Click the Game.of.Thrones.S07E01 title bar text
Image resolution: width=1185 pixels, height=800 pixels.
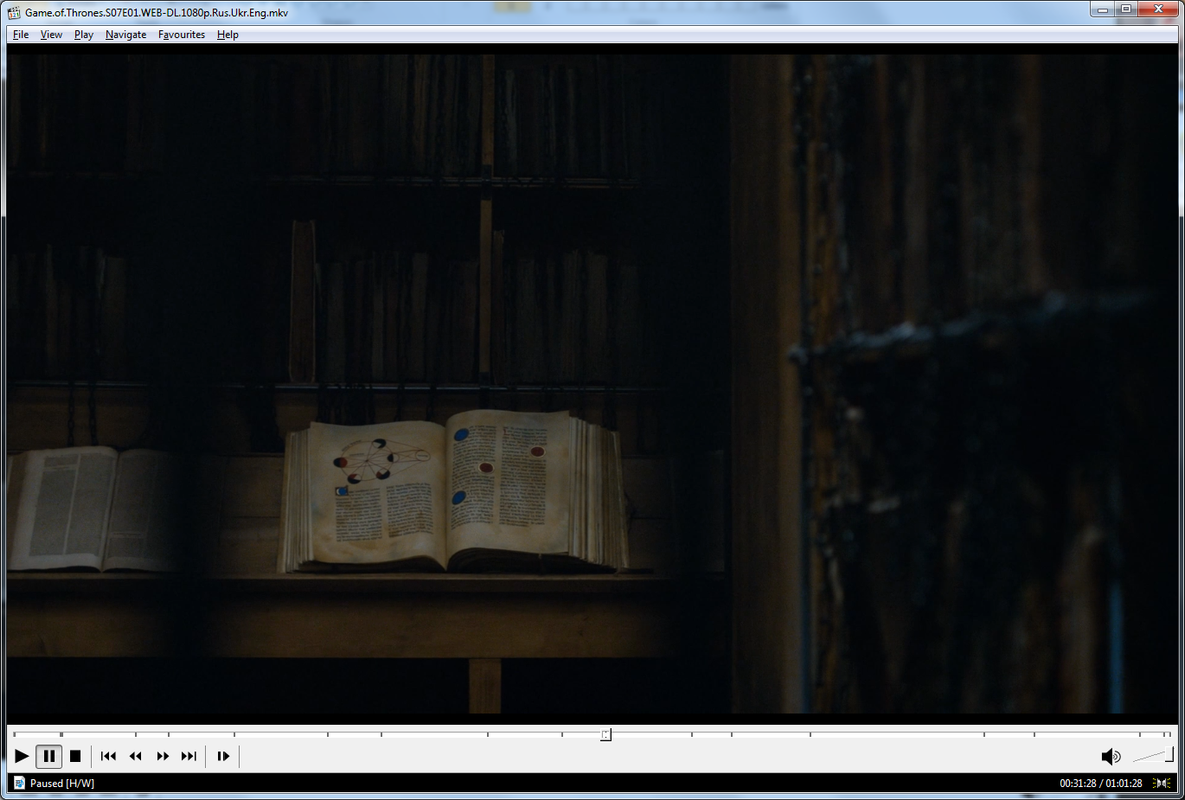tap(156, 13)
